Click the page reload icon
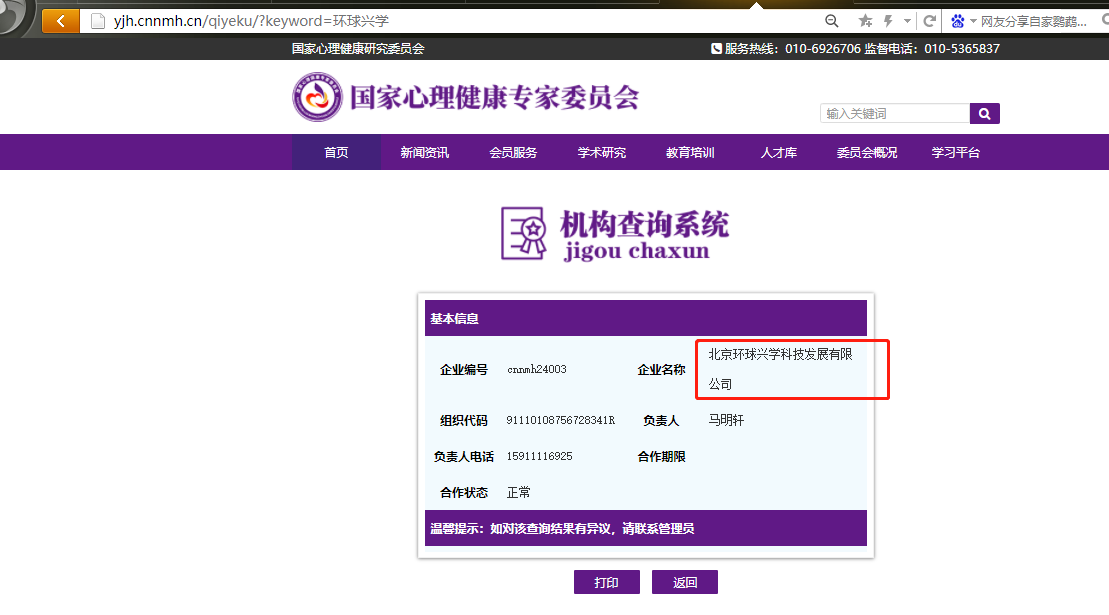1109x615 pixels. (930, 20)
